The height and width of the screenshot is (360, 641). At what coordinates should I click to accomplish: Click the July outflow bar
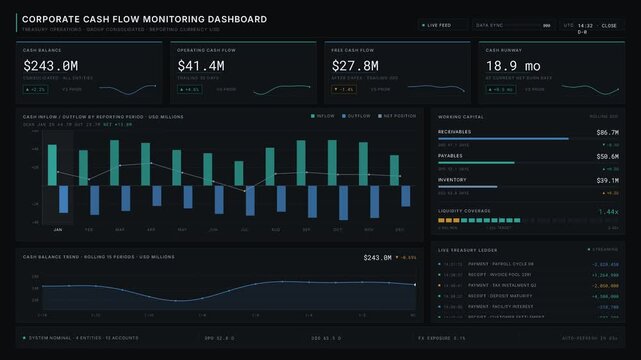(250, 201)
